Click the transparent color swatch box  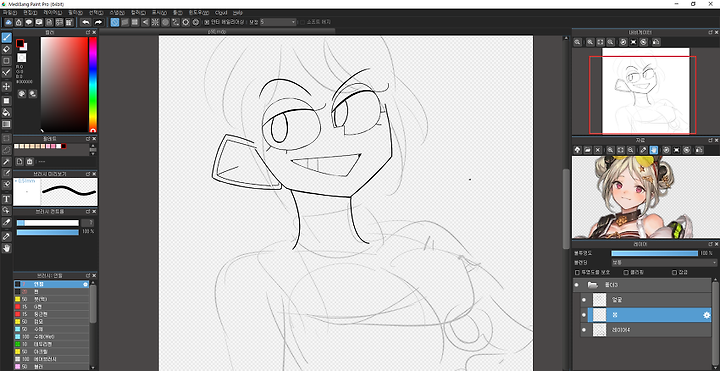(x=22, y=58)
